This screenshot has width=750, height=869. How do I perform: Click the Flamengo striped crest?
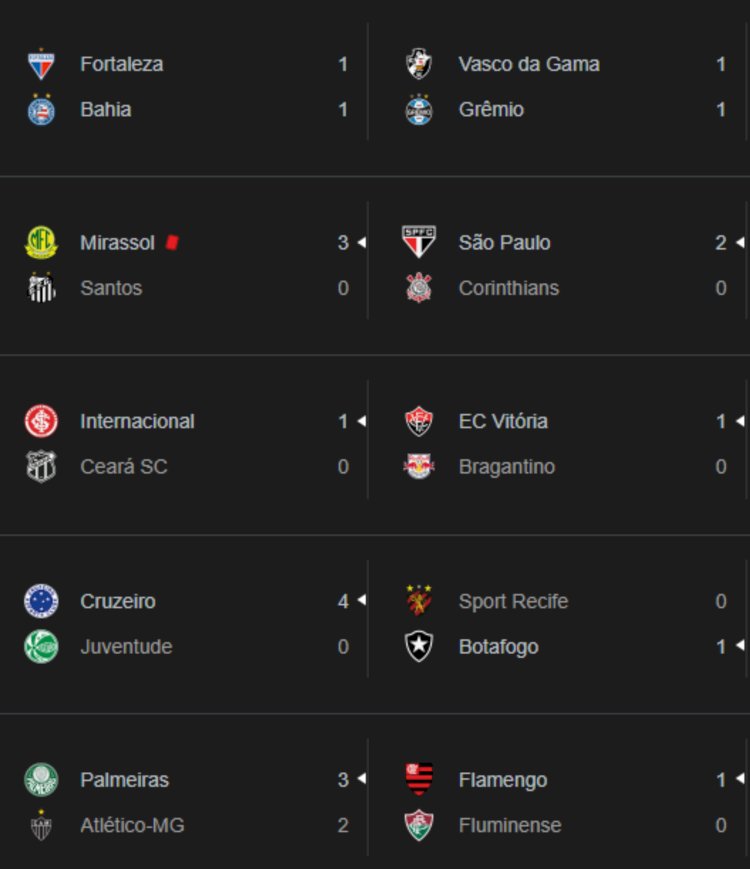pos(419,780)
